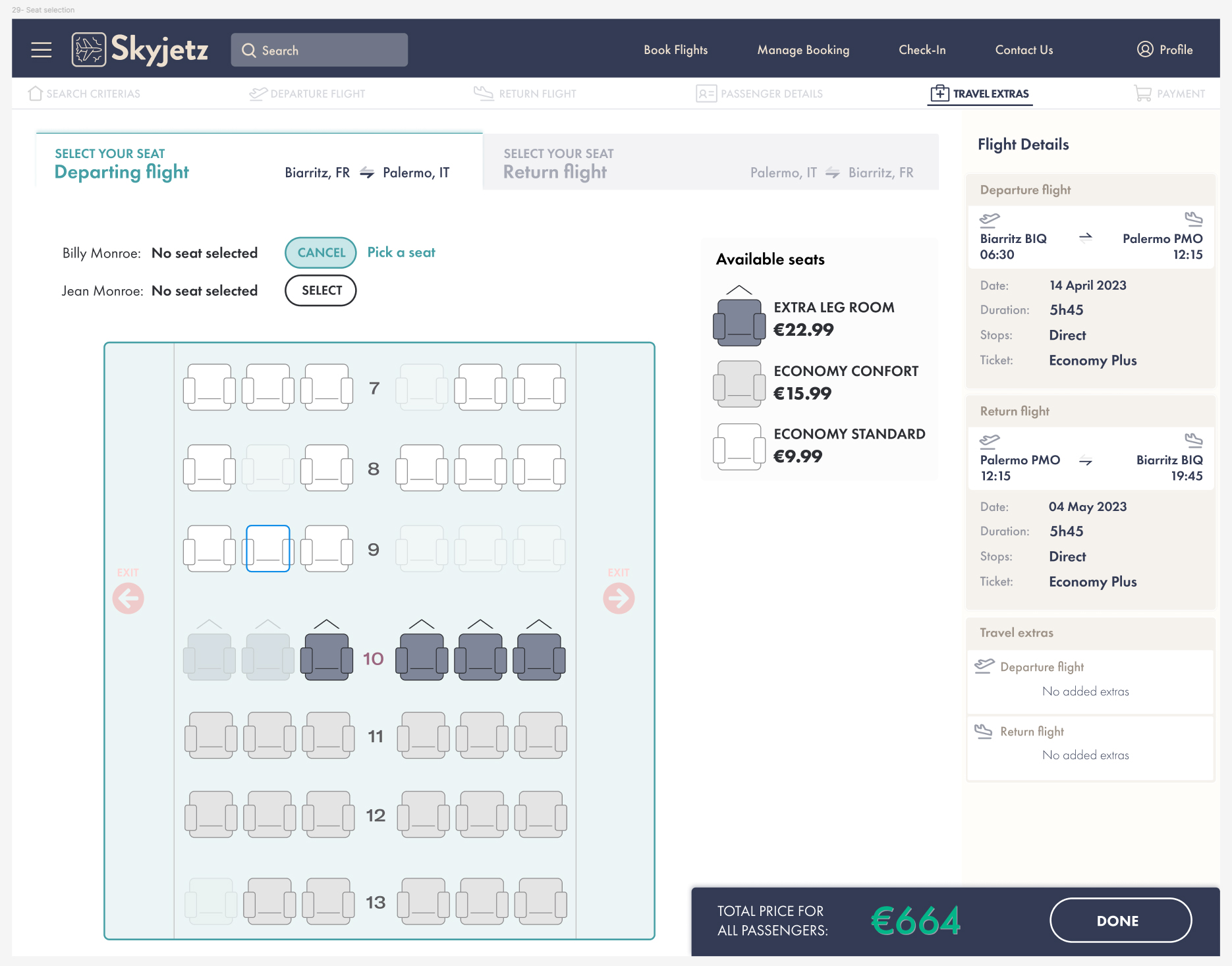Click the Economy Comfort legend seat icon
1232x966 pixels.
click(739, 384)
